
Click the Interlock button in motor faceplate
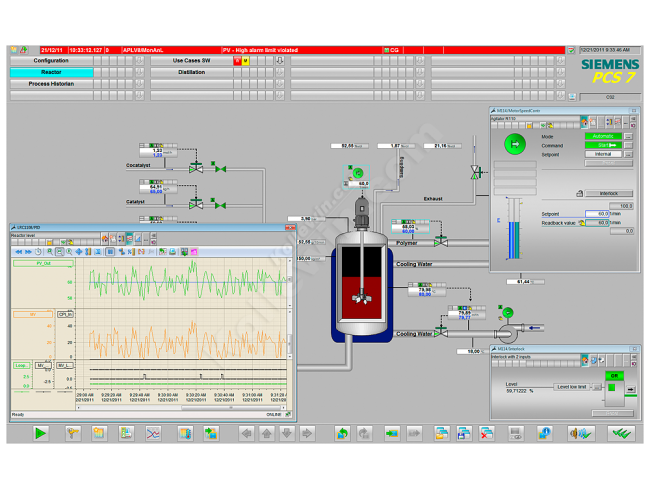609,193
